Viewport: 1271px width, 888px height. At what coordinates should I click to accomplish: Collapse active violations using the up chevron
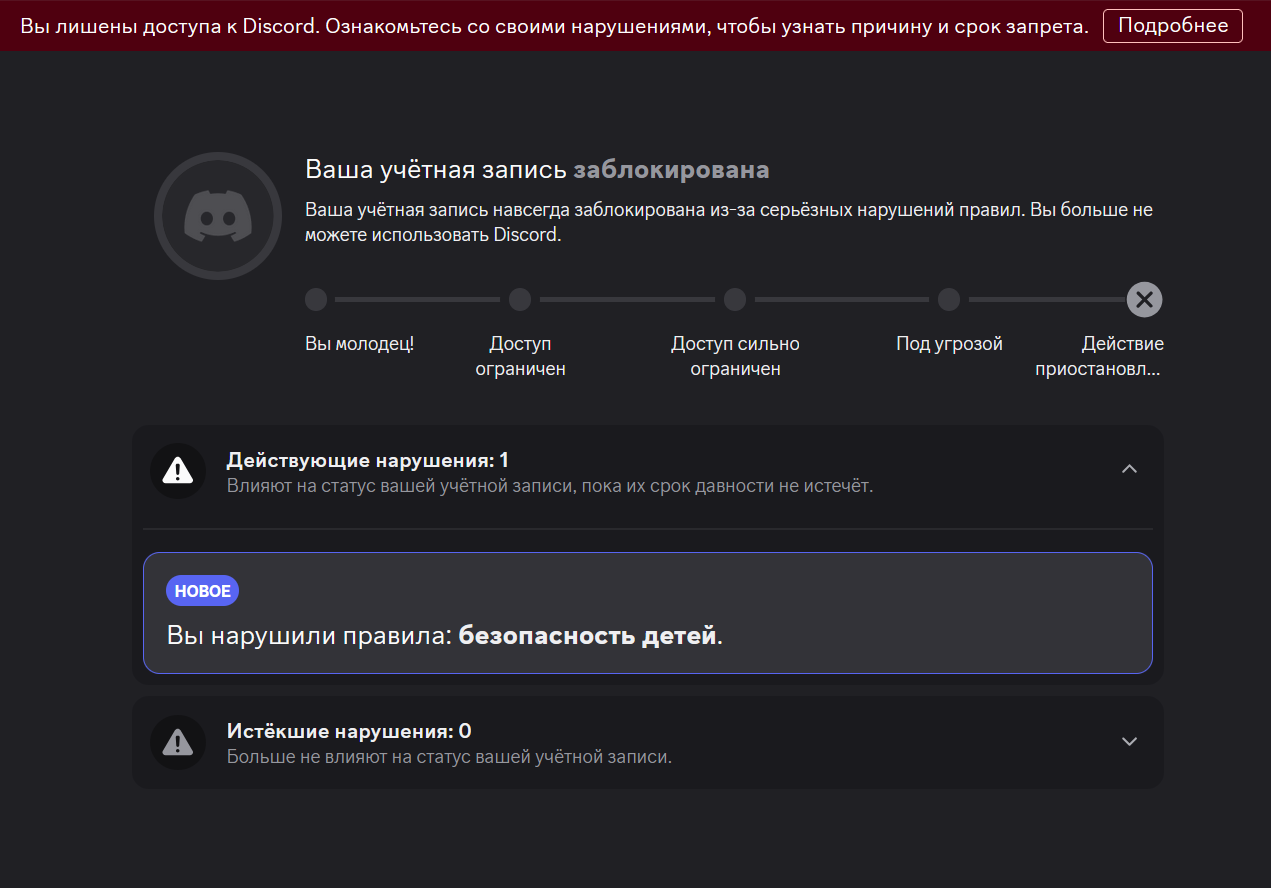coord(1129,469)
